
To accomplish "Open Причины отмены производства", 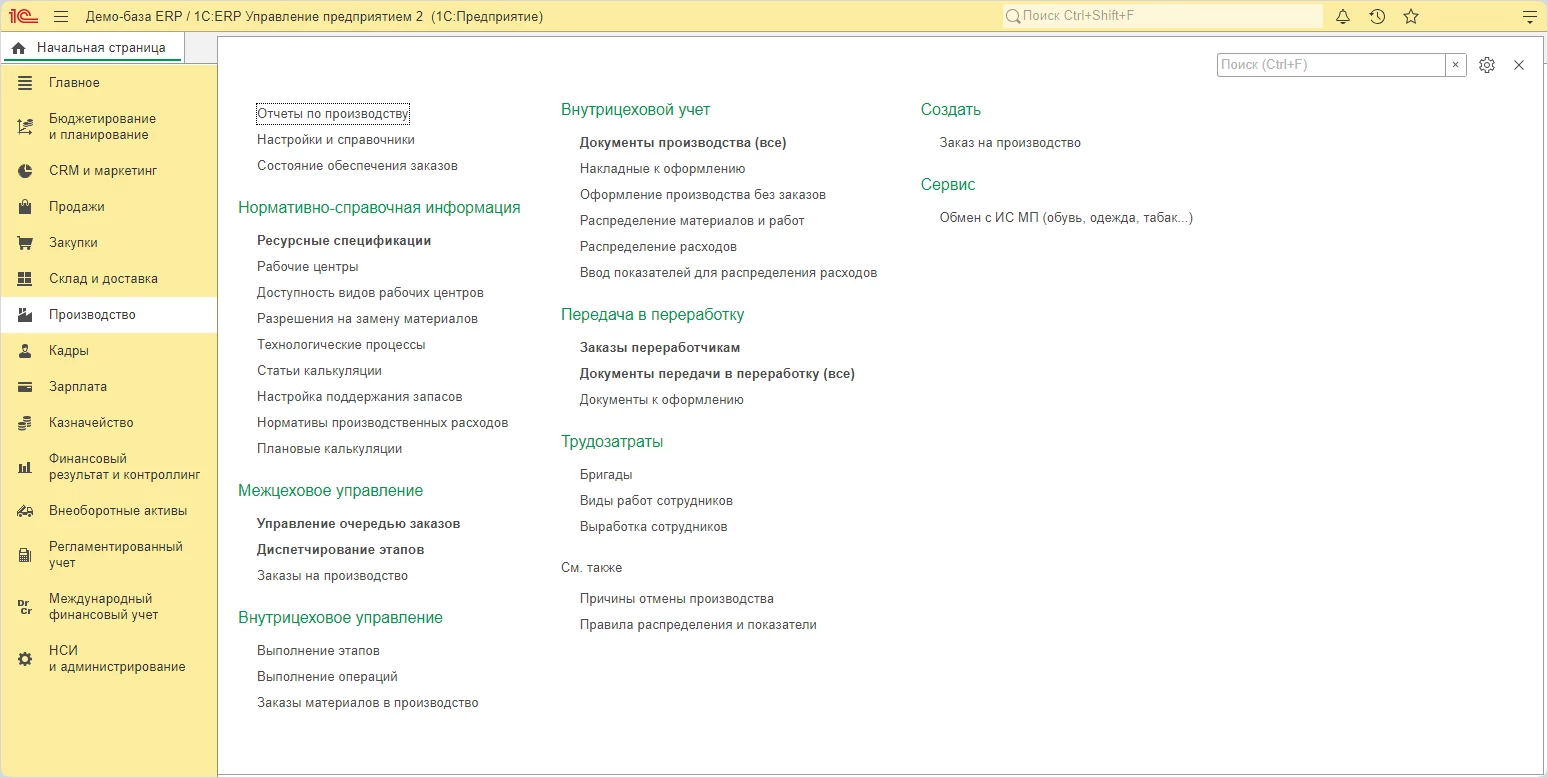I will (677, 599).
